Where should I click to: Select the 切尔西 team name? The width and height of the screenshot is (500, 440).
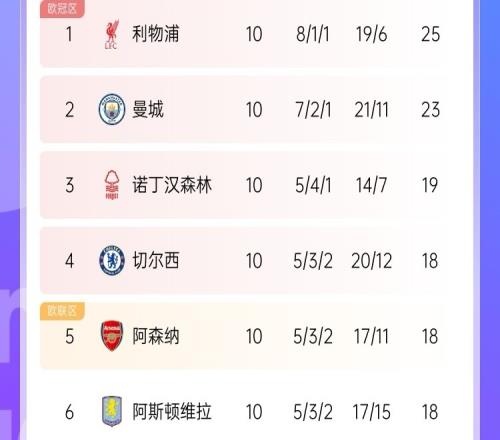click(x=156, y=261)
